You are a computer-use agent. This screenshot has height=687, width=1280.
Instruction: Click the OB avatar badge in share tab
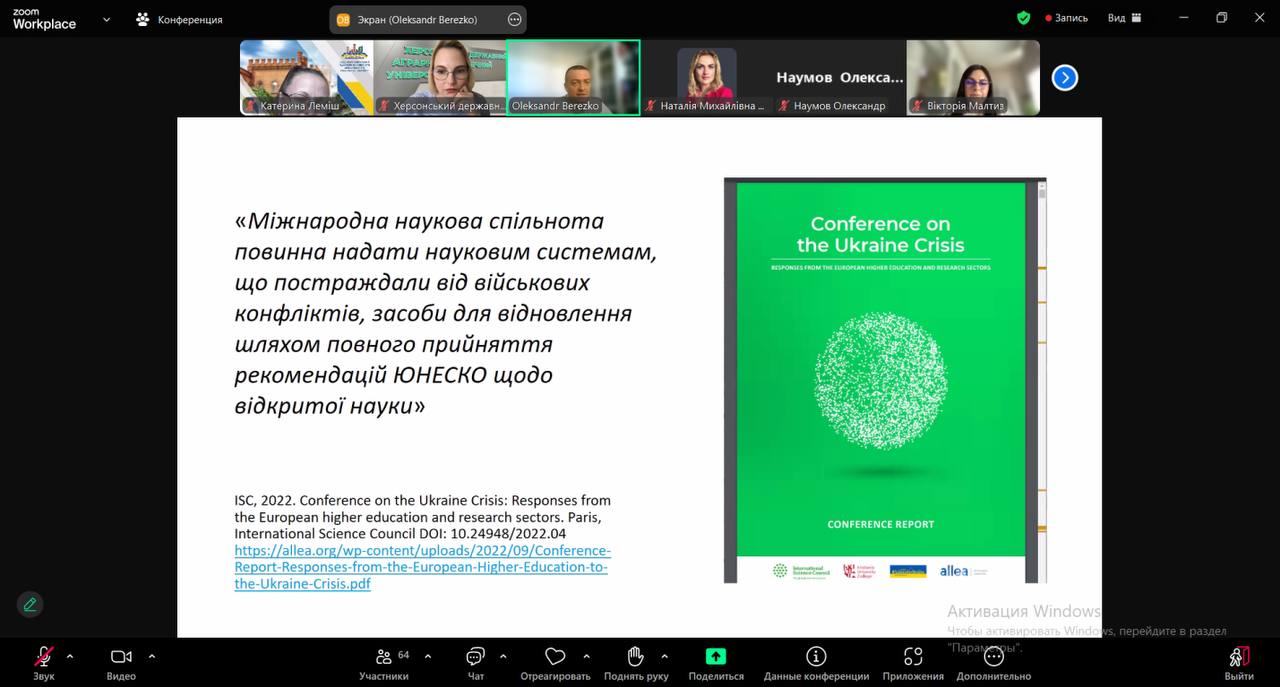click(344, 19)
